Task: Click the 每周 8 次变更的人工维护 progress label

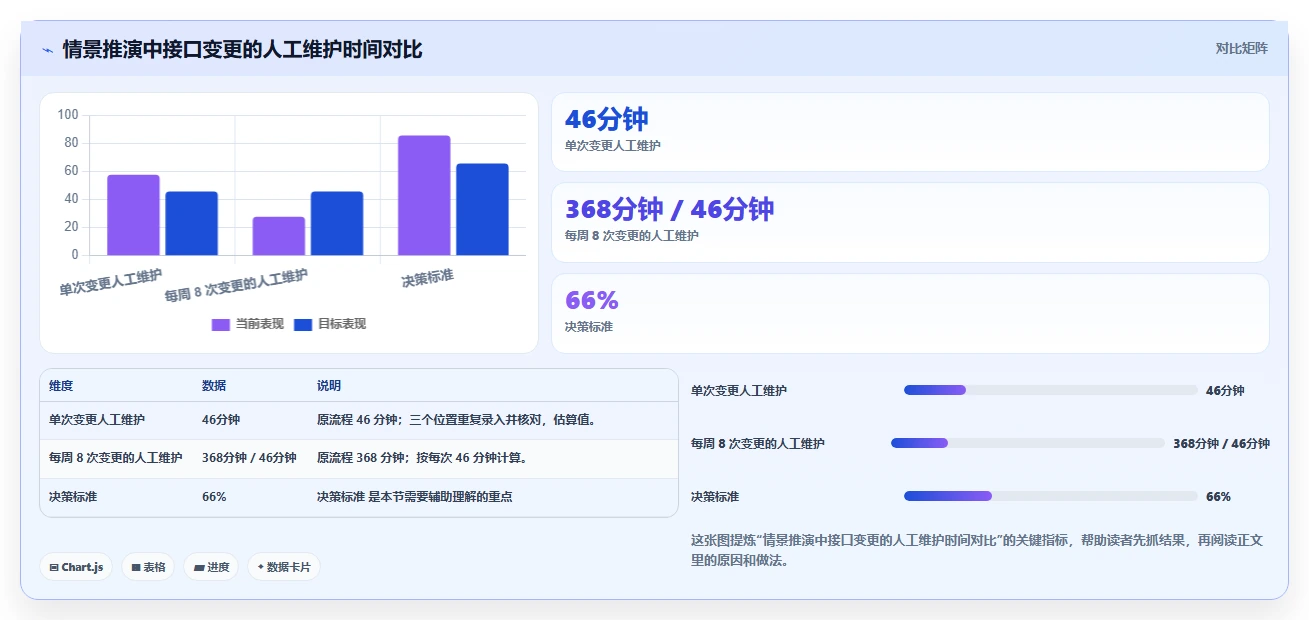Action: point(758,444)
